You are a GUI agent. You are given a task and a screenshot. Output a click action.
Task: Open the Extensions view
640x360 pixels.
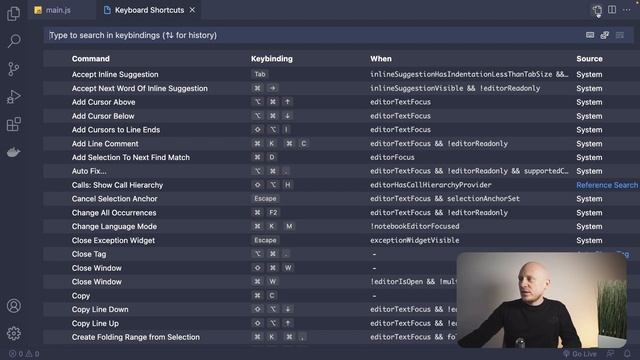[x=13, y=124]
